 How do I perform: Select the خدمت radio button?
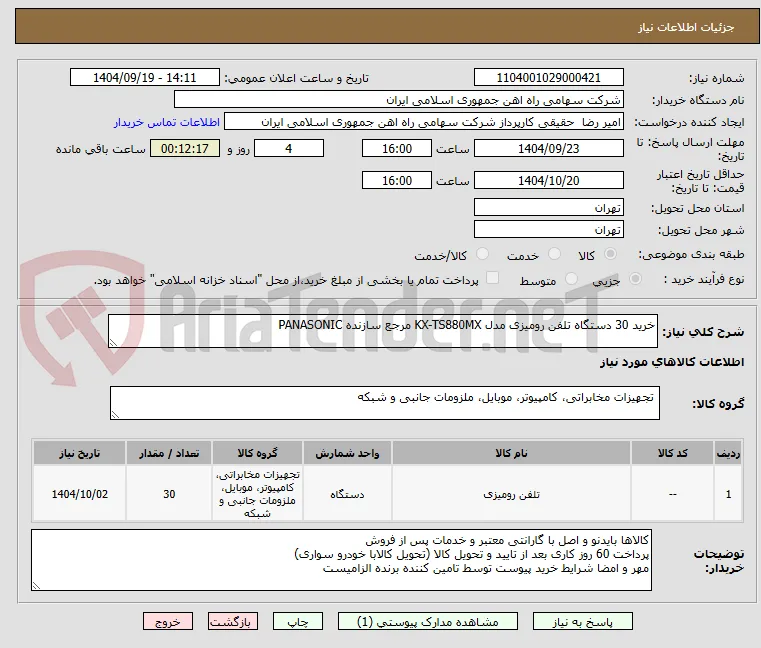pos(554,254)
